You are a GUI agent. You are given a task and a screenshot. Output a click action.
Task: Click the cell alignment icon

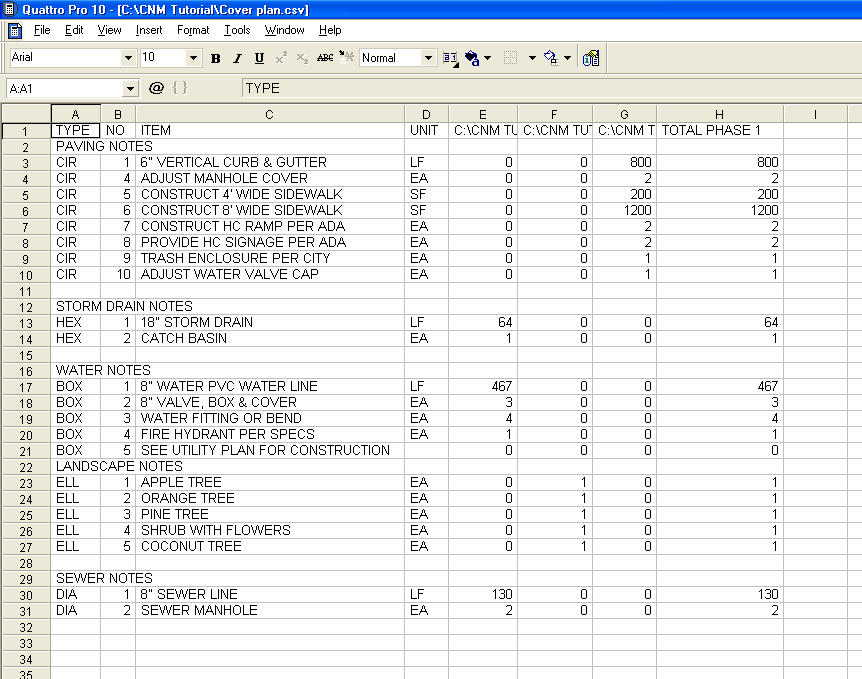[450, 58]
